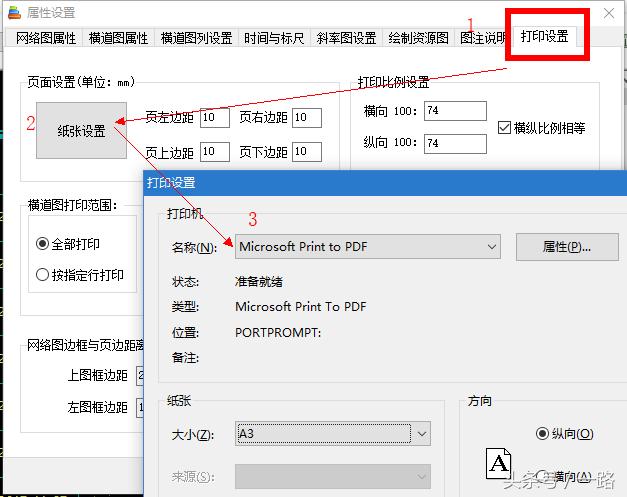Click the 纵向 100 scale input field
This screenshot has height=497, width=627.
[x=455, y=144]
